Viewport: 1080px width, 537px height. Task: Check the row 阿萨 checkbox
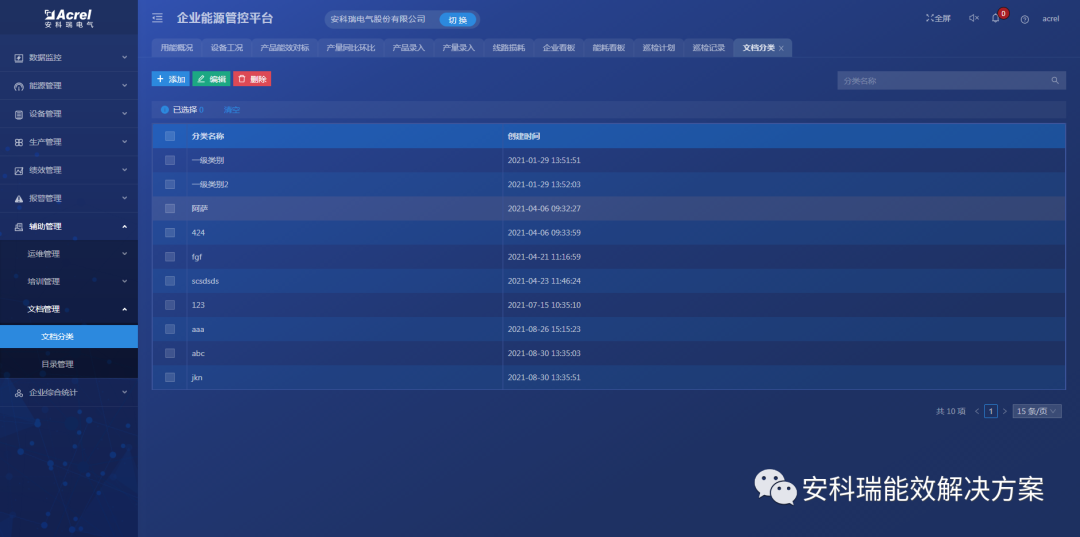click(169, 209)
